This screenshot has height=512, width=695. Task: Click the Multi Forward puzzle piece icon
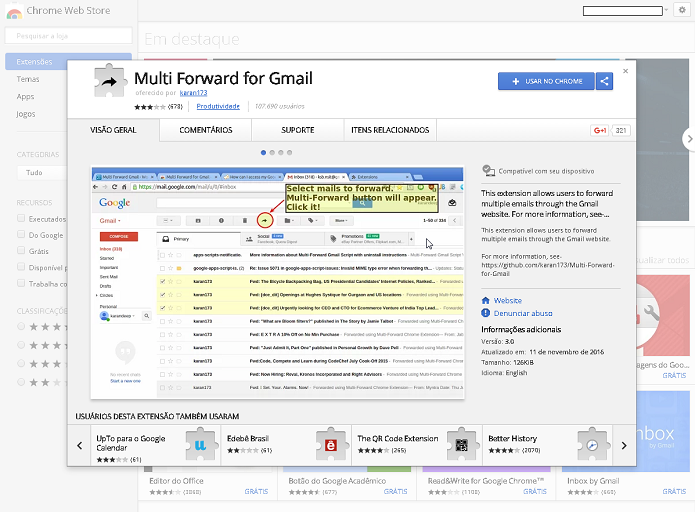click(109, 81)
